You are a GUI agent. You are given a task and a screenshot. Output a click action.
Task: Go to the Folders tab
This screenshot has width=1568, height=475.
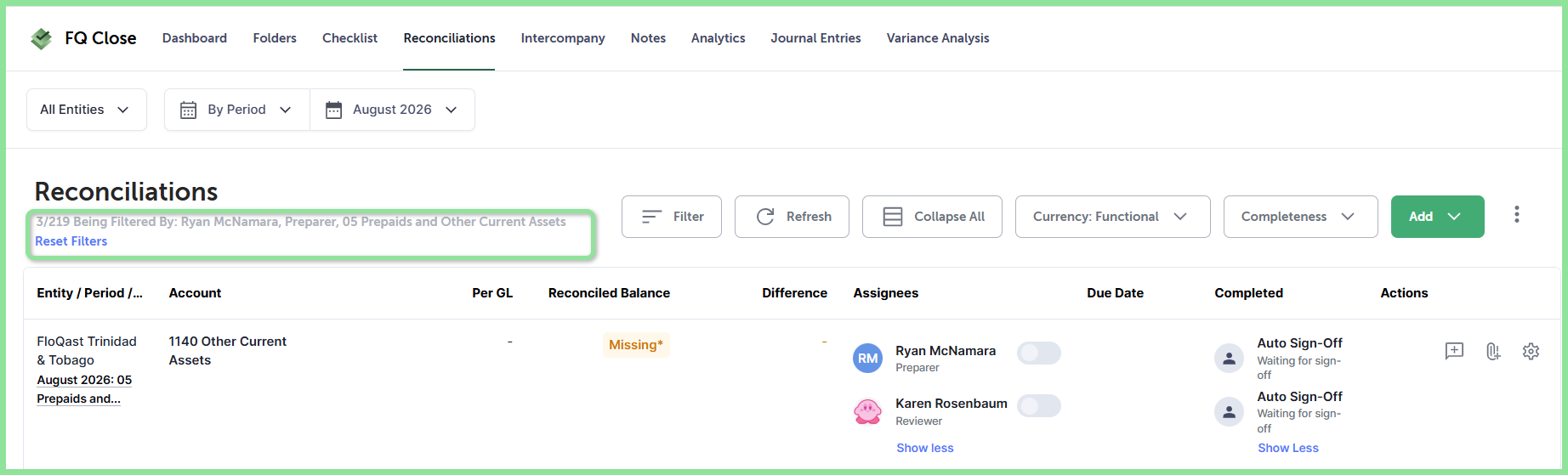pyautogui.click(x=275, y=38)
